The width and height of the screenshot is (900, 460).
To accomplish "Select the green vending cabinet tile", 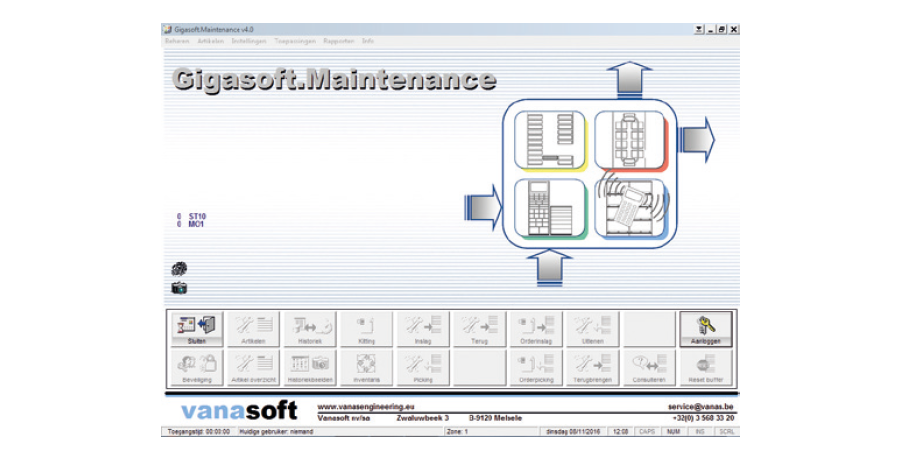I will point(550,208).
